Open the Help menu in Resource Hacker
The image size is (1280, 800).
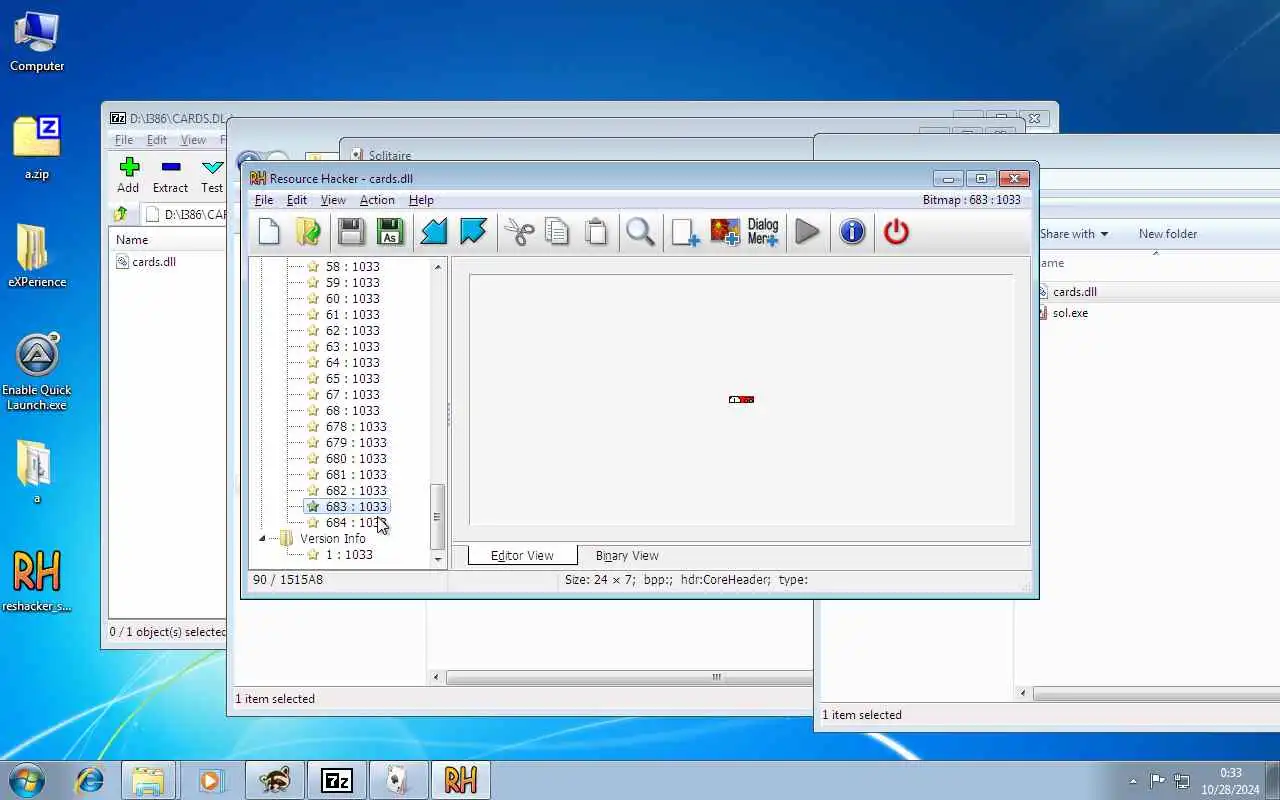[x=421, y=200]
